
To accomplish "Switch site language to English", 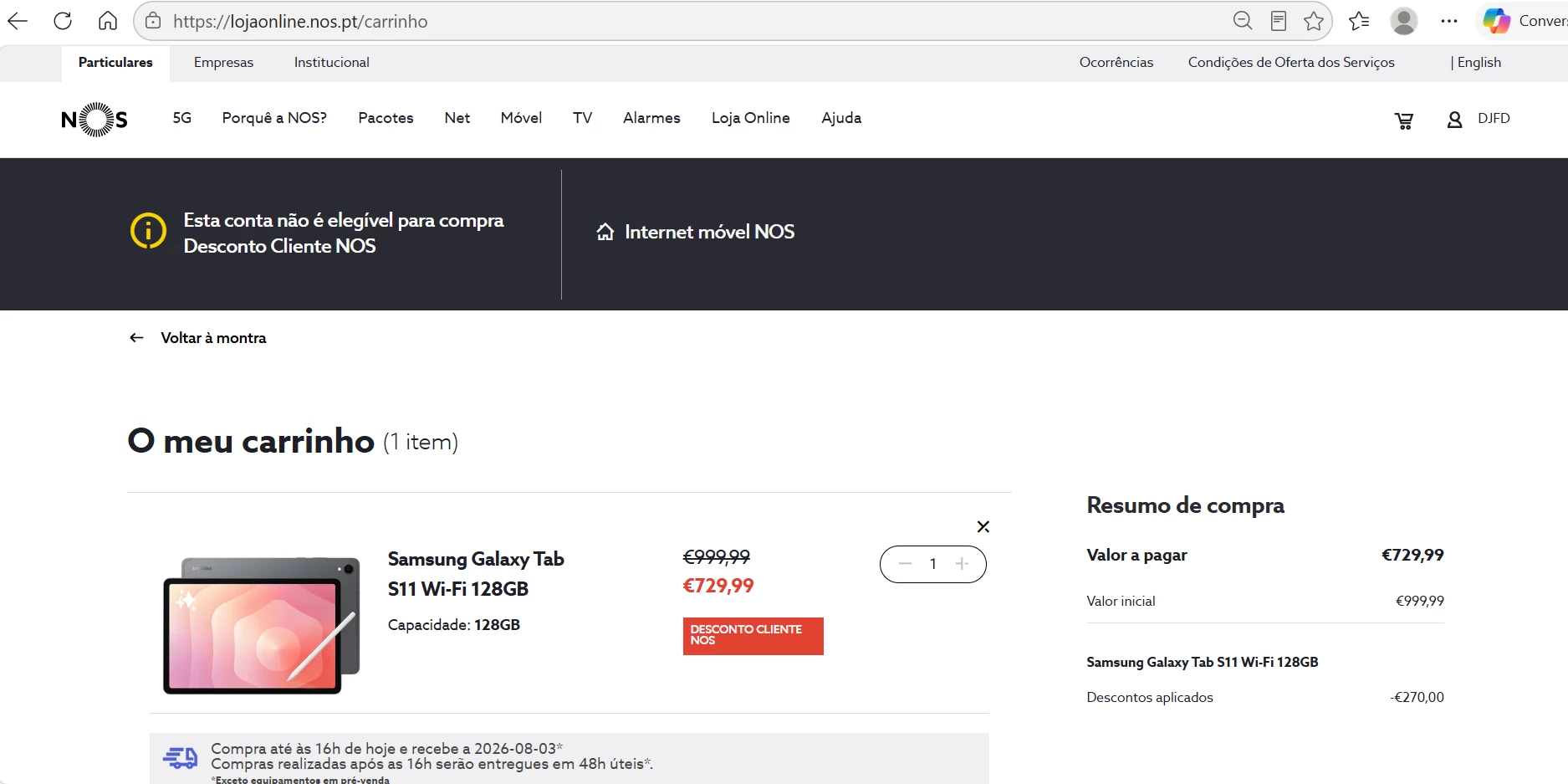I will click(x=1479, y=63).
